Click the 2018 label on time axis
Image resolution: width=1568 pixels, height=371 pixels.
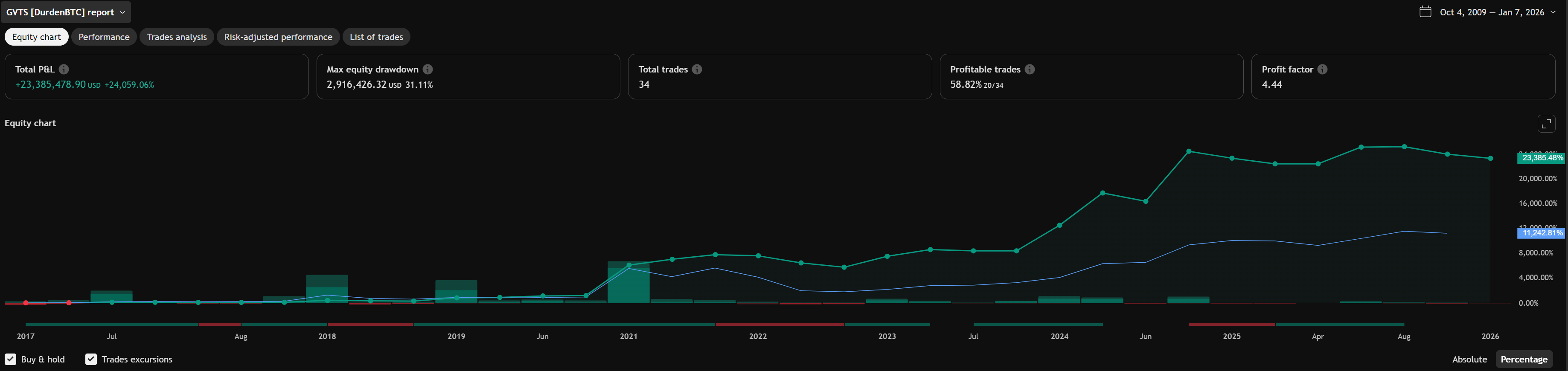(x=327, y=336)
